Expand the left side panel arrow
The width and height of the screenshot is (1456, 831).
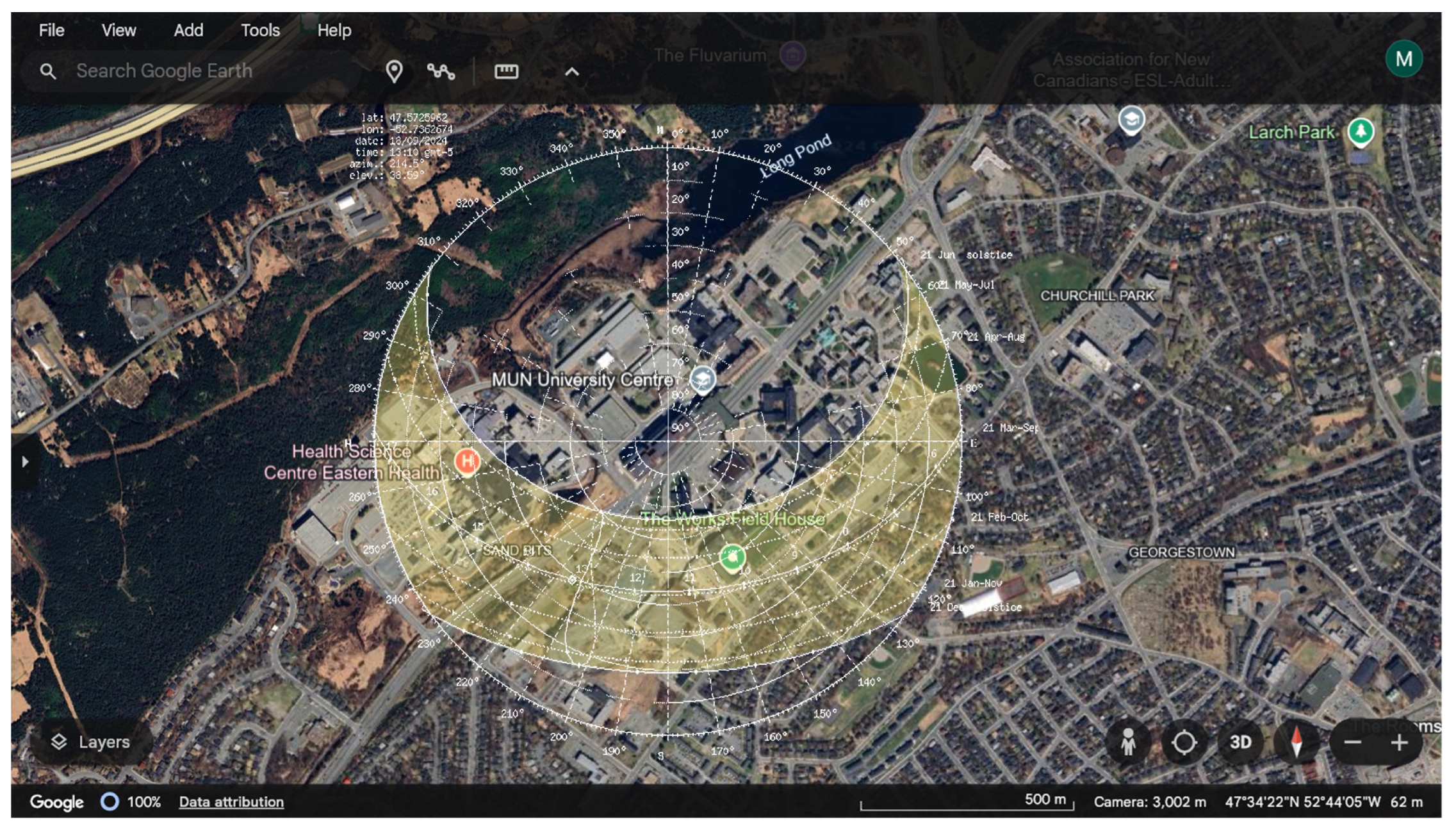click(x=25, y=461)
